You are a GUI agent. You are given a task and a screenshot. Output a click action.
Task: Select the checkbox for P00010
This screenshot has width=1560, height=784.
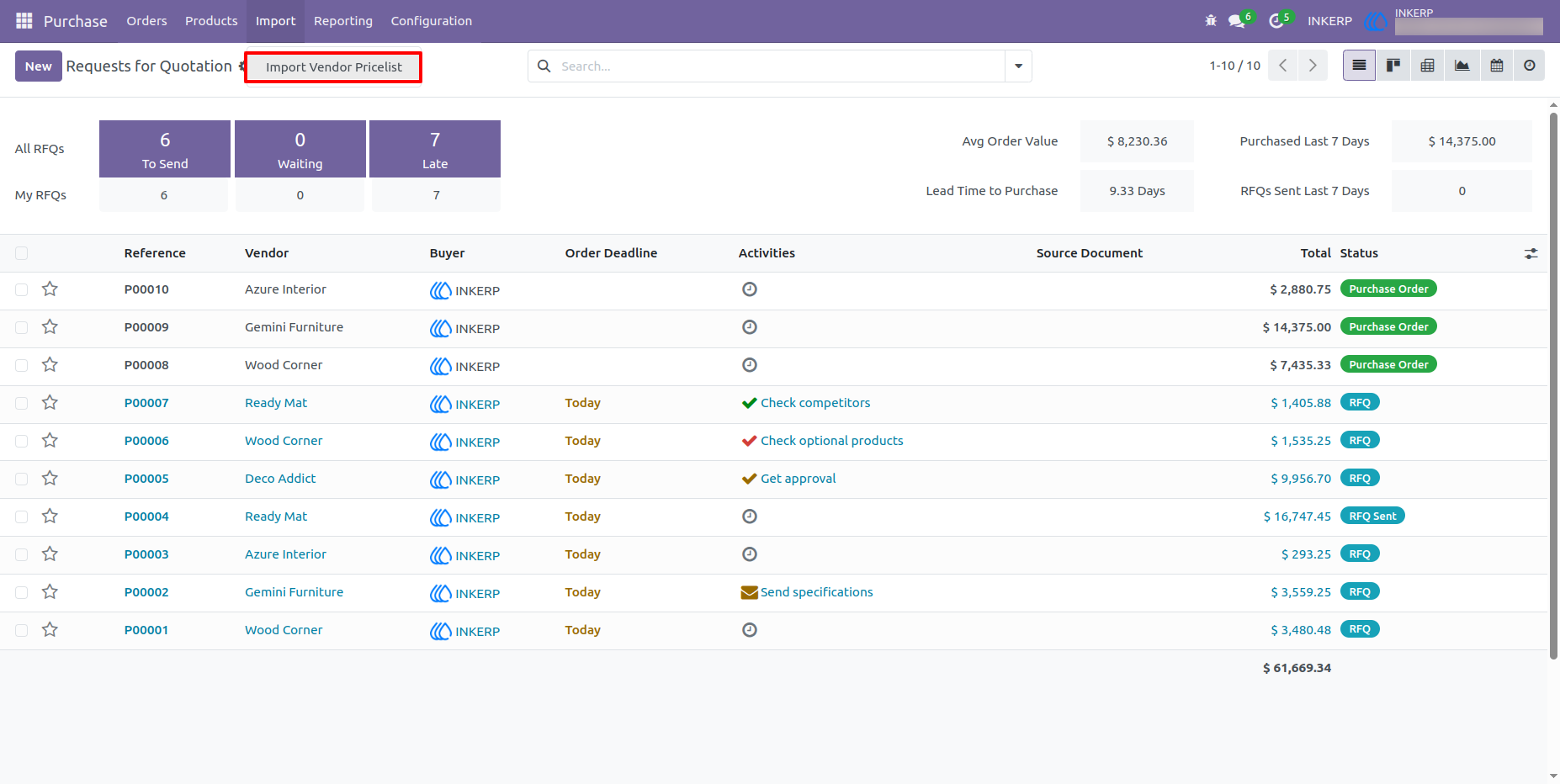(22, 289)
